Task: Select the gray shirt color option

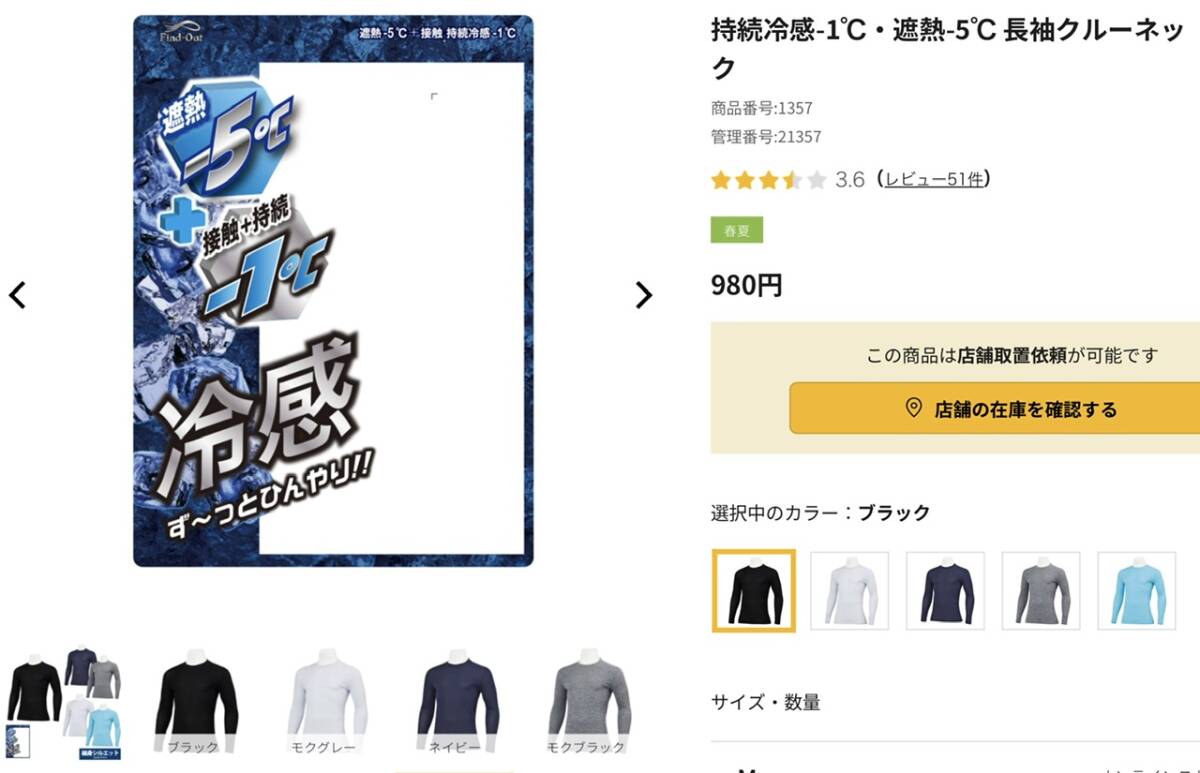Action: (1041, 591)
